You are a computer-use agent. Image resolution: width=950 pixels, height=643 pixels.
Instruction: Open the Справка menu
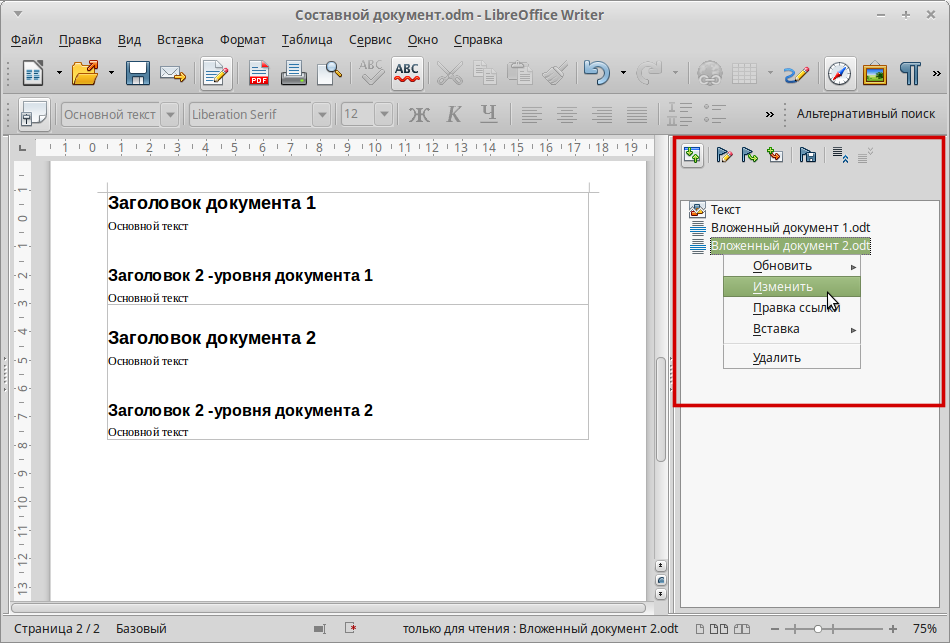click(x=478, y=40)
